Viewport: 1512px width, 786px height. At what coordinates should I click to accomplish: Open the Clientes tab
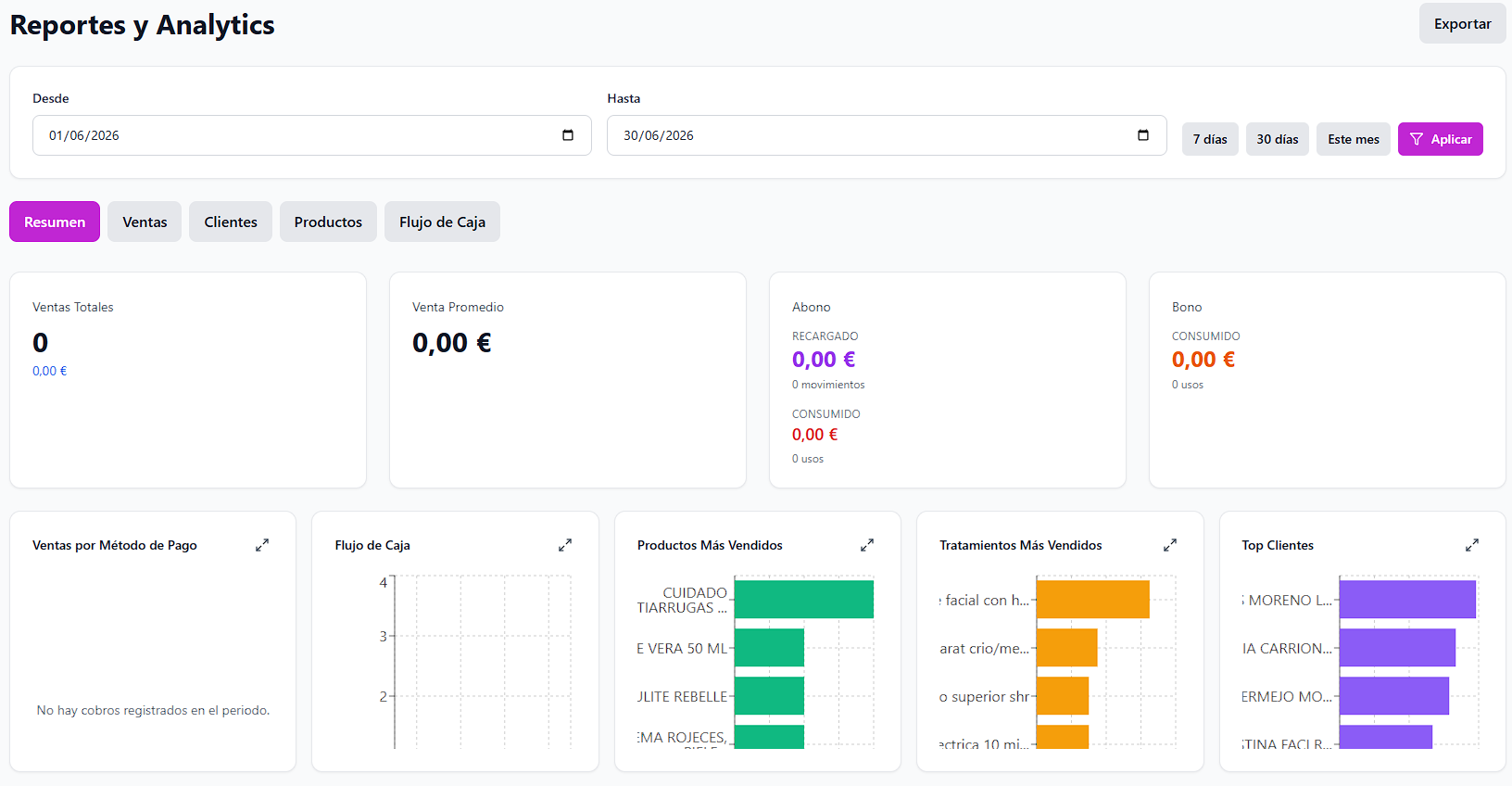231,222
